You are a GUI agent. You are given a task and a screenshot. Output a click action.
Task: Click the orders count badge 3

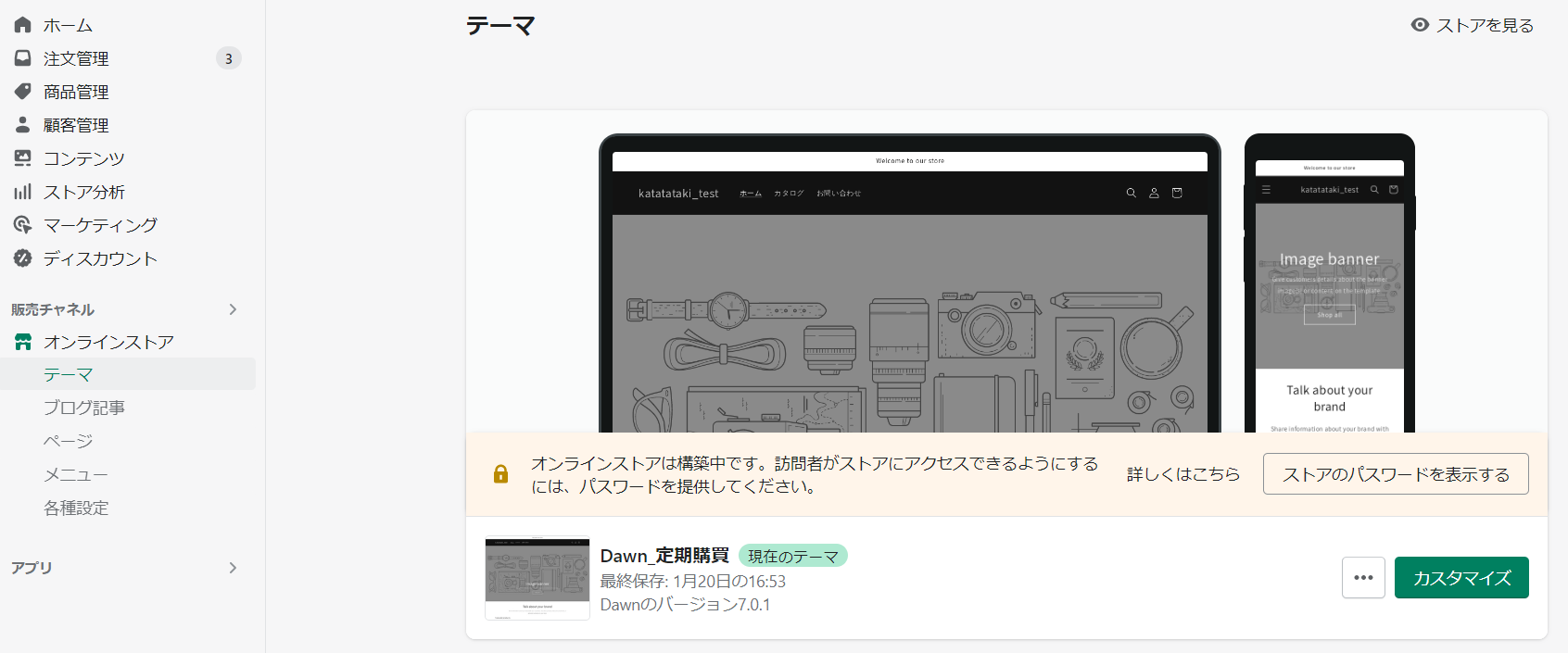229,58
